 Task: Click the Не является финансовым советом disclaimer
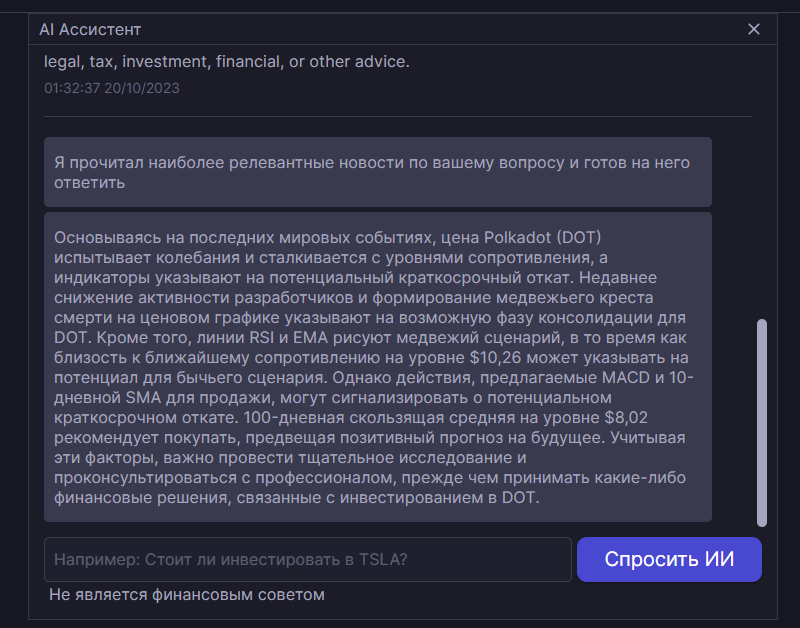tap(187, 595)
